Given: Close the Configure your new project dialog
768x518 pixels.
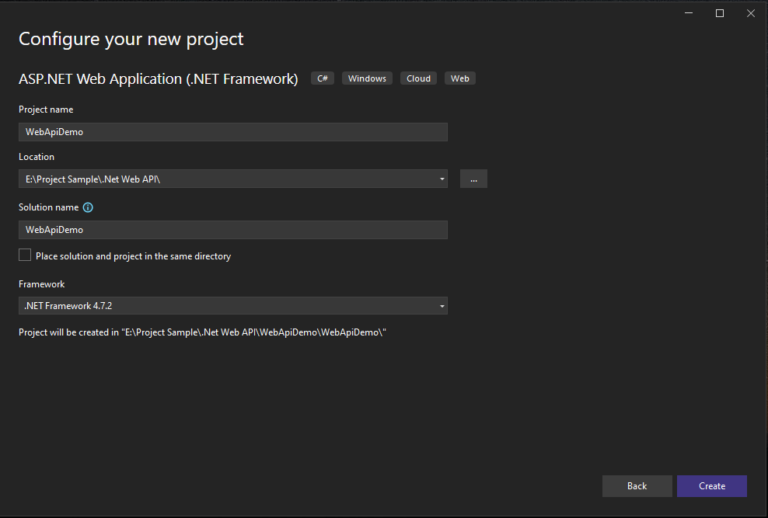Looking at the screenshot, I should (x=750, y=13).
